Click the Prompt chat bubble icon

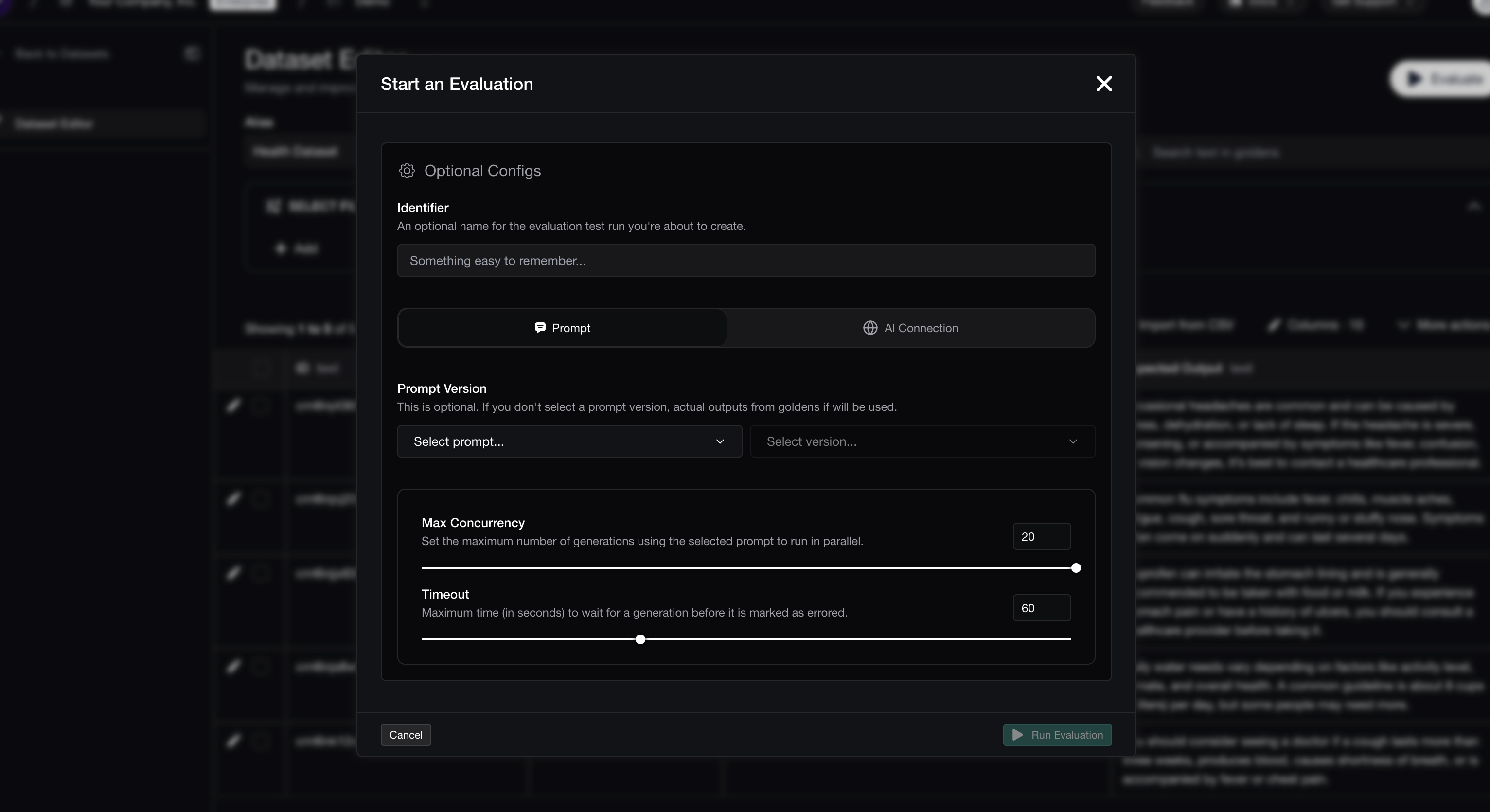(x=540, y=328)
